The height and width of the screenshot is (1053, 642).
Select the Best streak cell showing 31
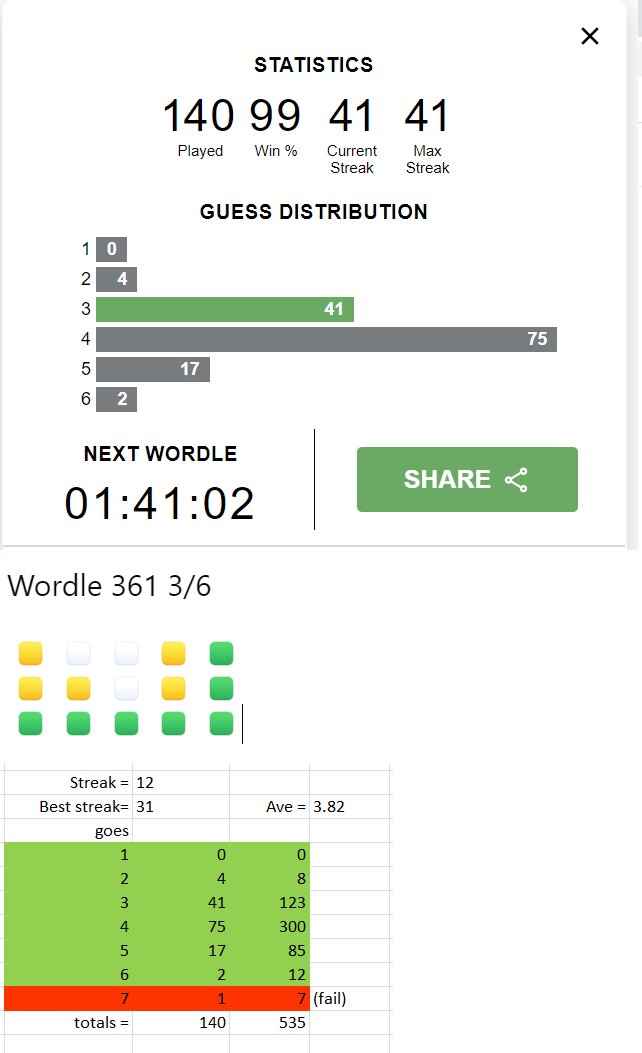(181, 807)
